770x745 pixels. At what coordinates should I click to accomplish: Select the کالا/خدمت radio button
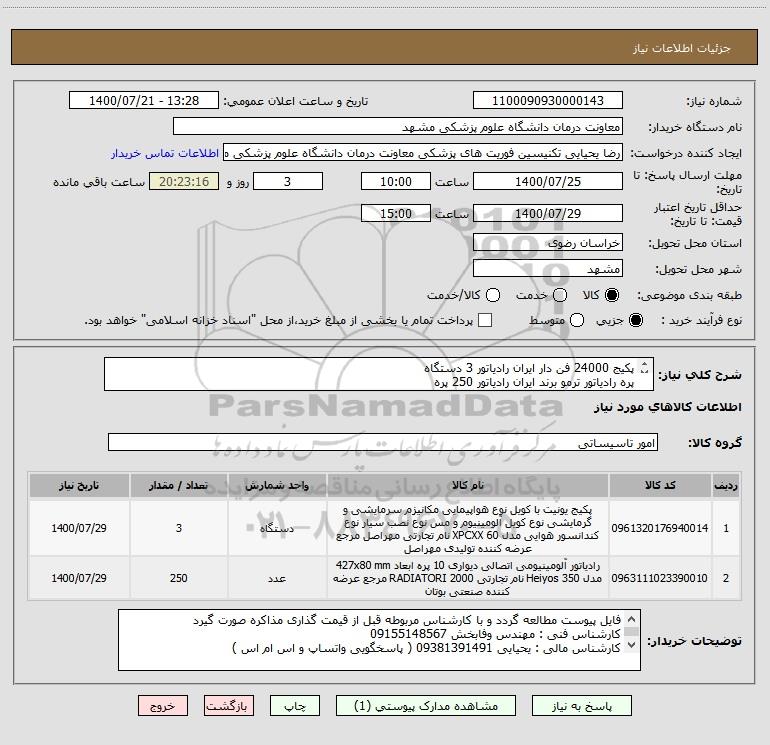493,295
